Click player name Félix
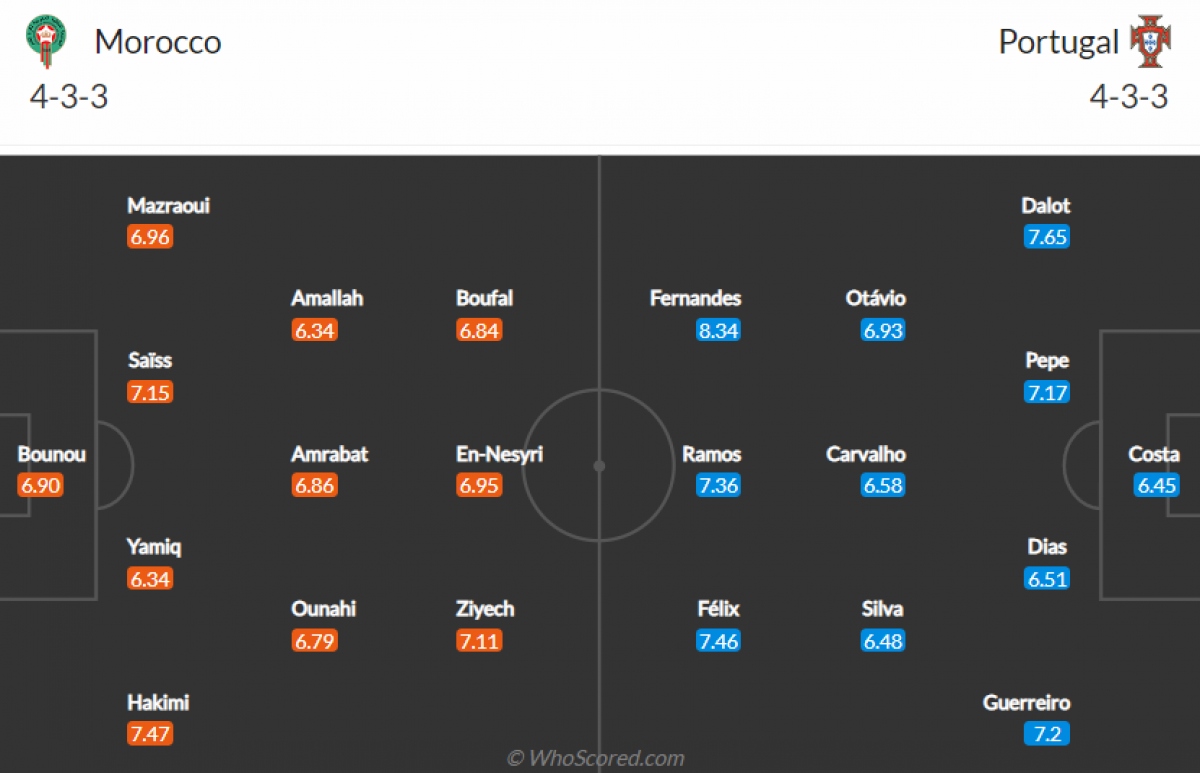Viewport: 1200px width, 773px height. 719,609
